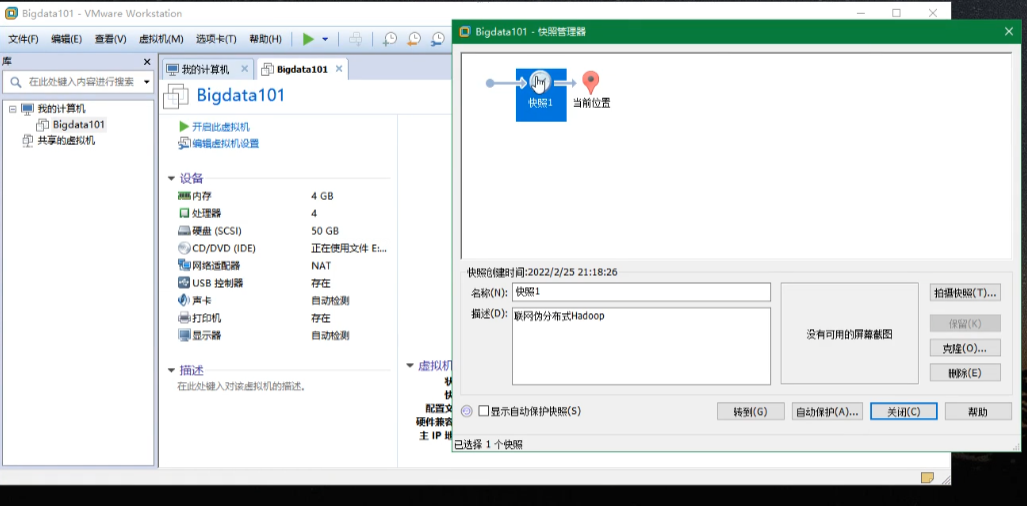Screen dimensions: 1027x506
Task: Click the 删除(E) button
Action: coord(965,372)
